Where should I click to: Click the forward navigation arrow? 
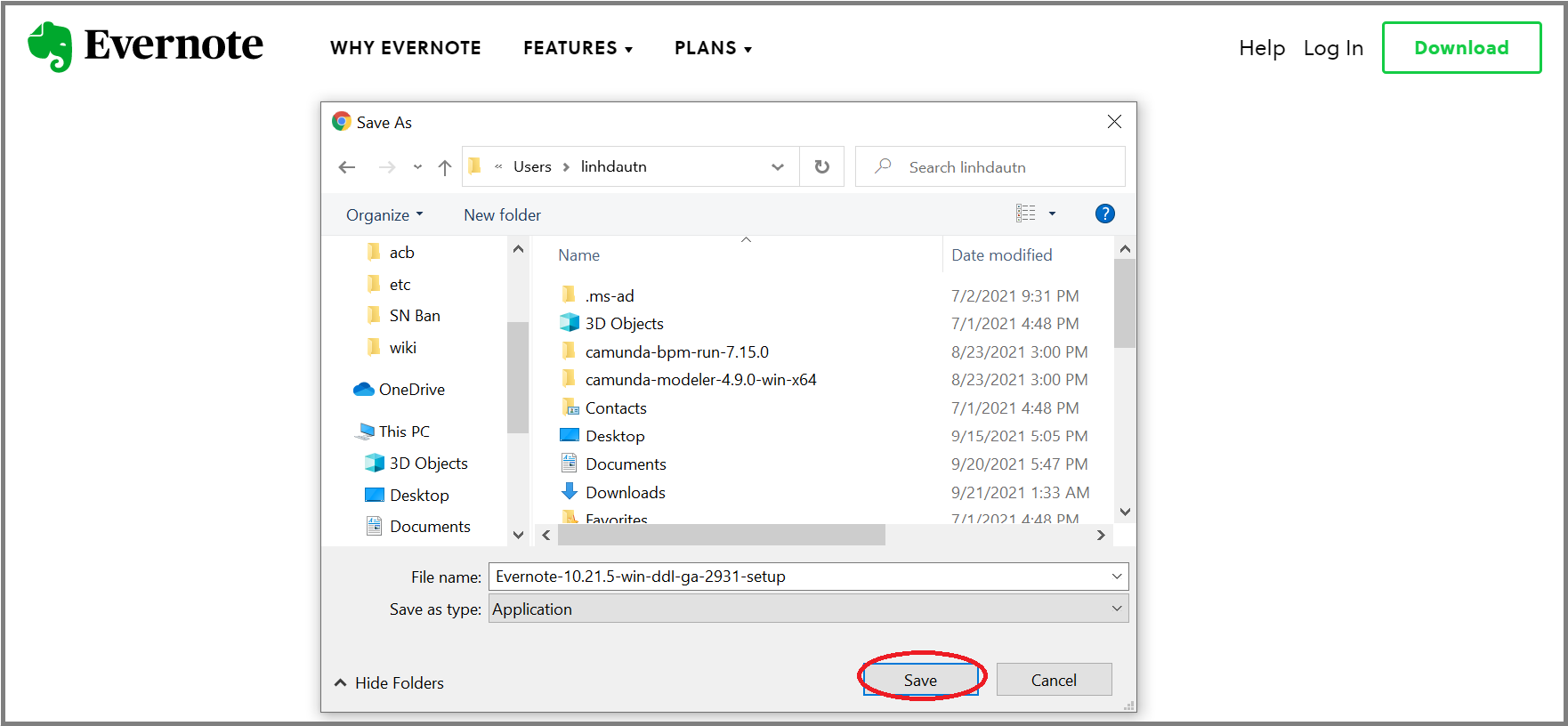[386, 167]
